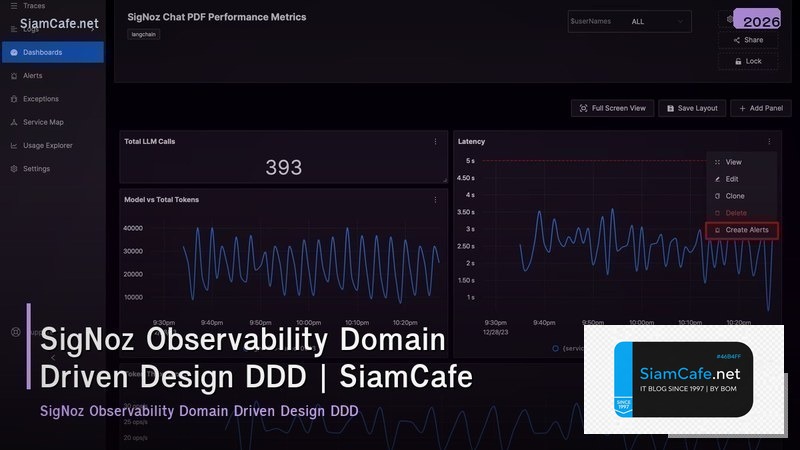This screenshot has width=800, height=450.
Task: Click the Latency panel title
Action: pyautogui.click(x=471, y=141)
